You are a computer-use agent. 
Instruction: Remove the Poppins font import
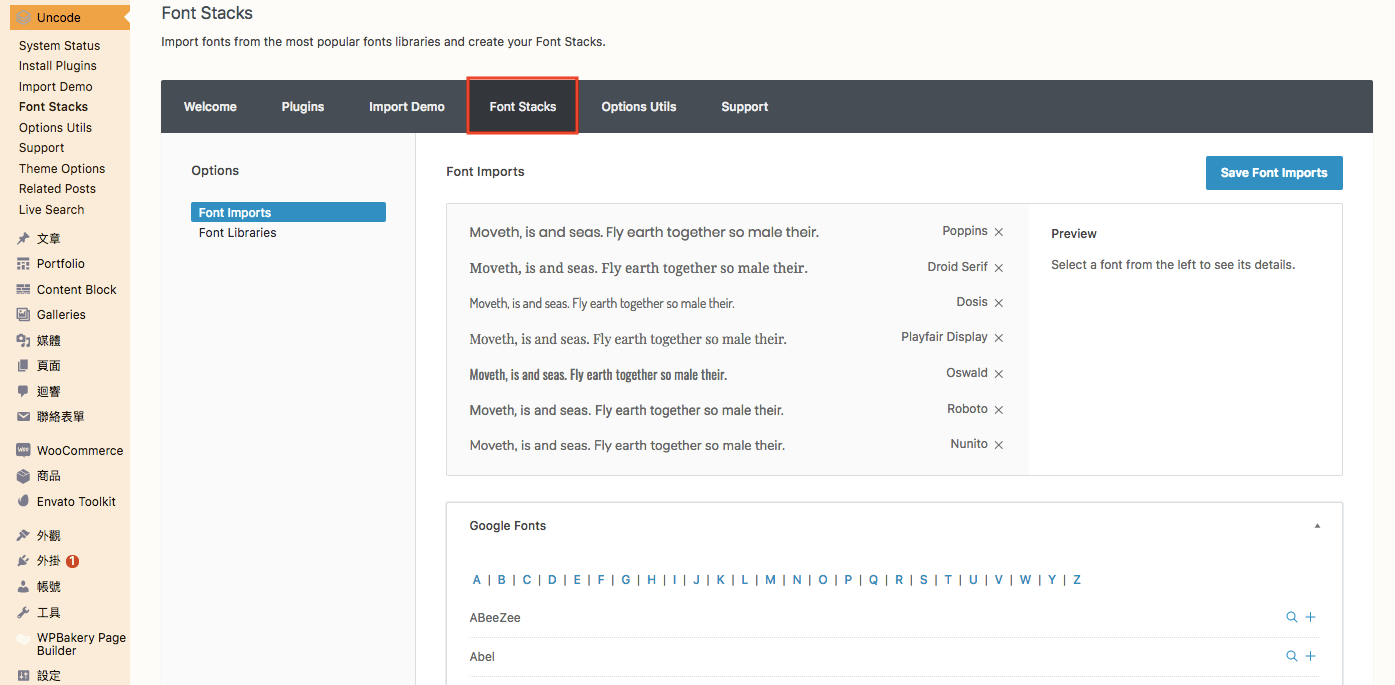tap(998, 232)
